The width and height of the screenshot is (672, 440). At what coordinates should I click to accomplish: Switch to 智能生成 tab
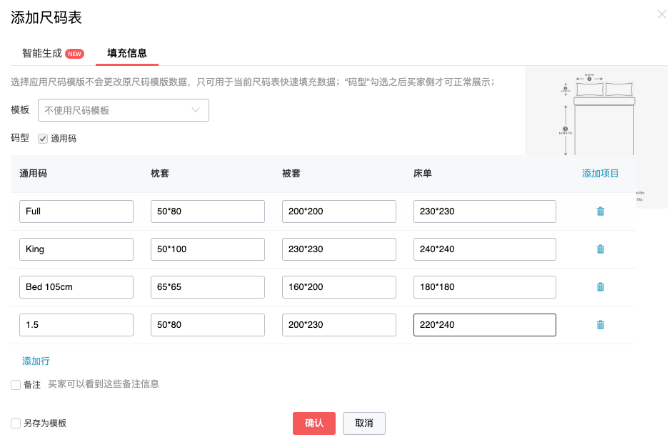coord(41,53)
